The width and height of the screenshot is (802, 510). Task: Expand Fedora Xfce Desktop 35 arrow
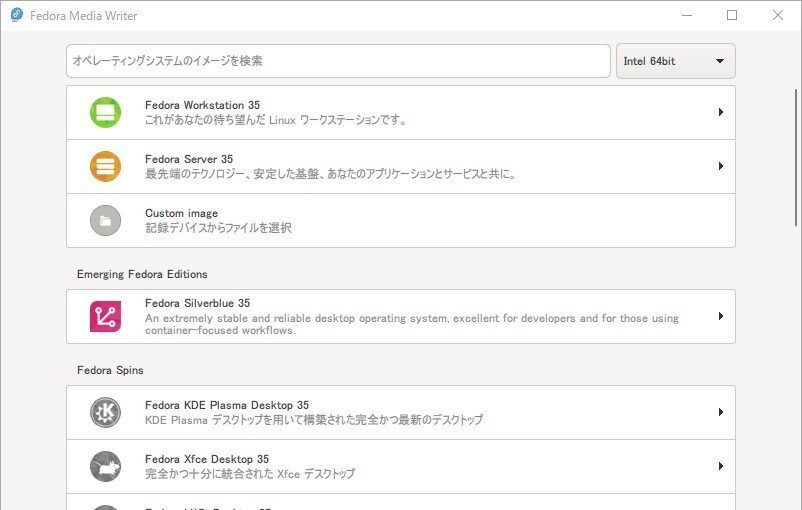coord(720,466)
